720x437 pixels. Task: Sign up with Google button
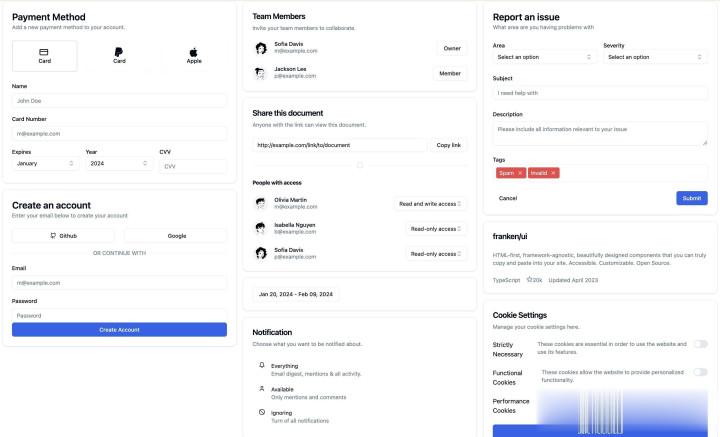coord(175,236)
